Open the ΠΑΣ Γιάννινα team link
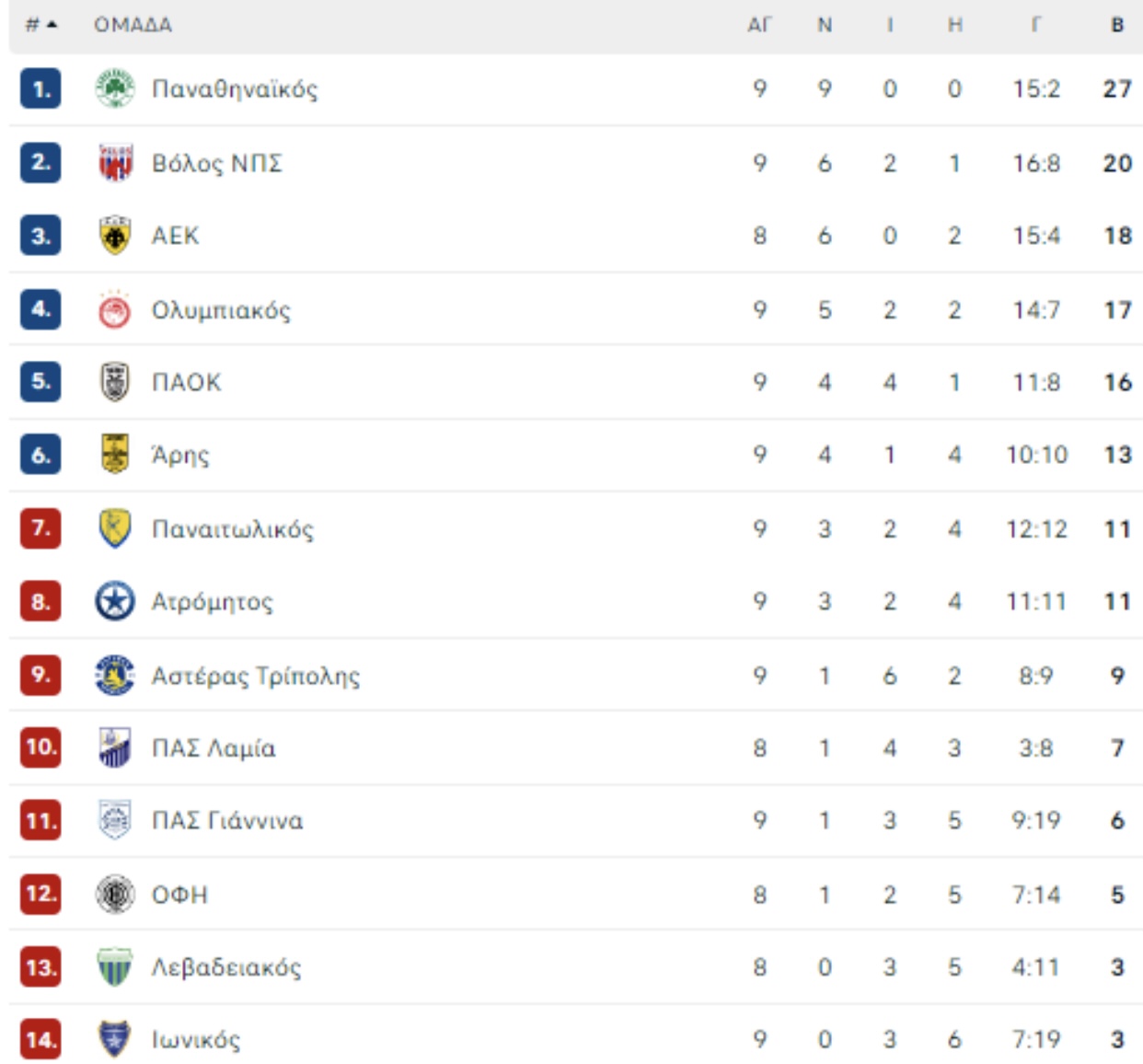1143x1064 pixels. [227, 821]
